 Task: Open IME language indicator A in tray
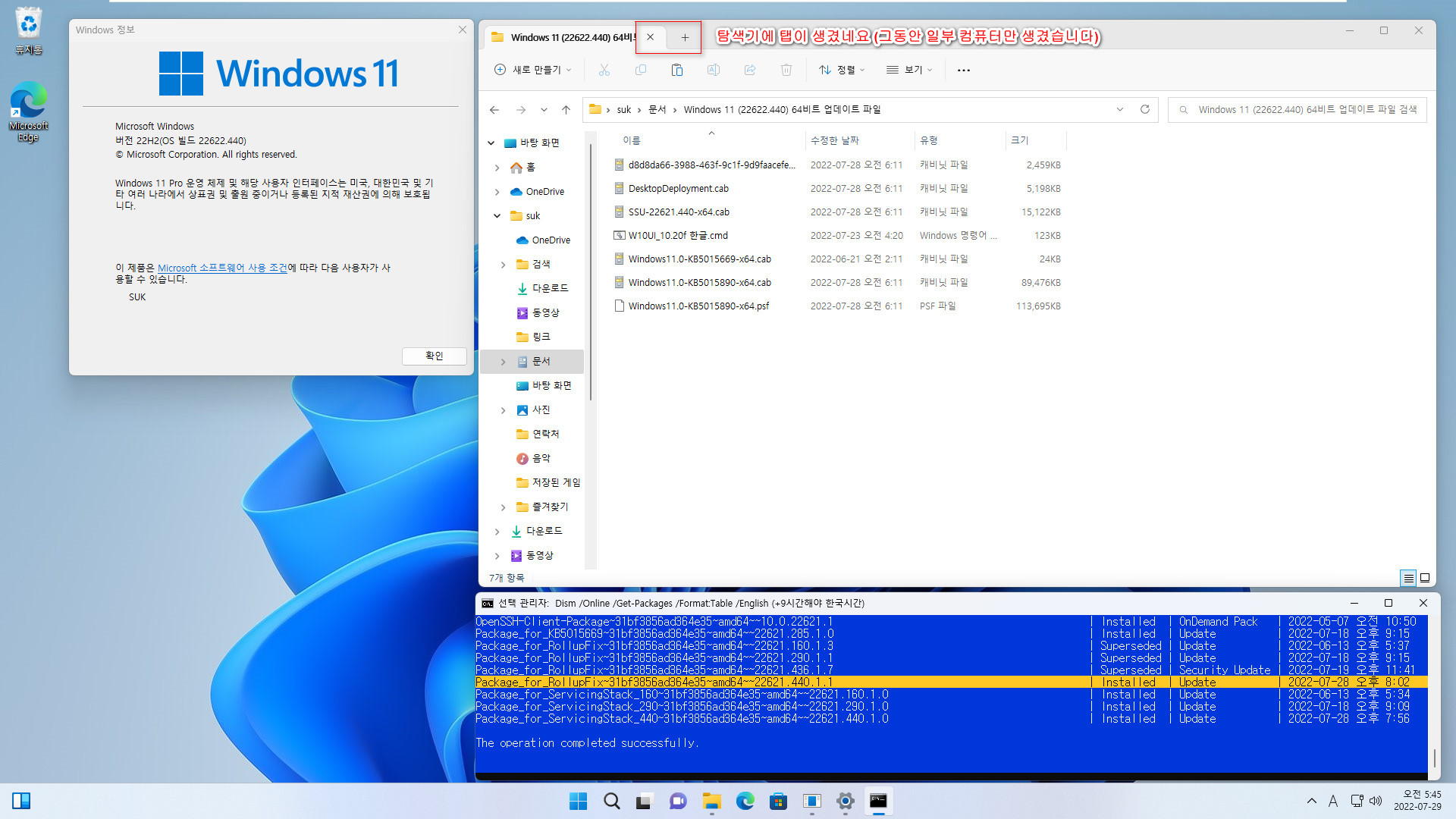pos(1333,801)
